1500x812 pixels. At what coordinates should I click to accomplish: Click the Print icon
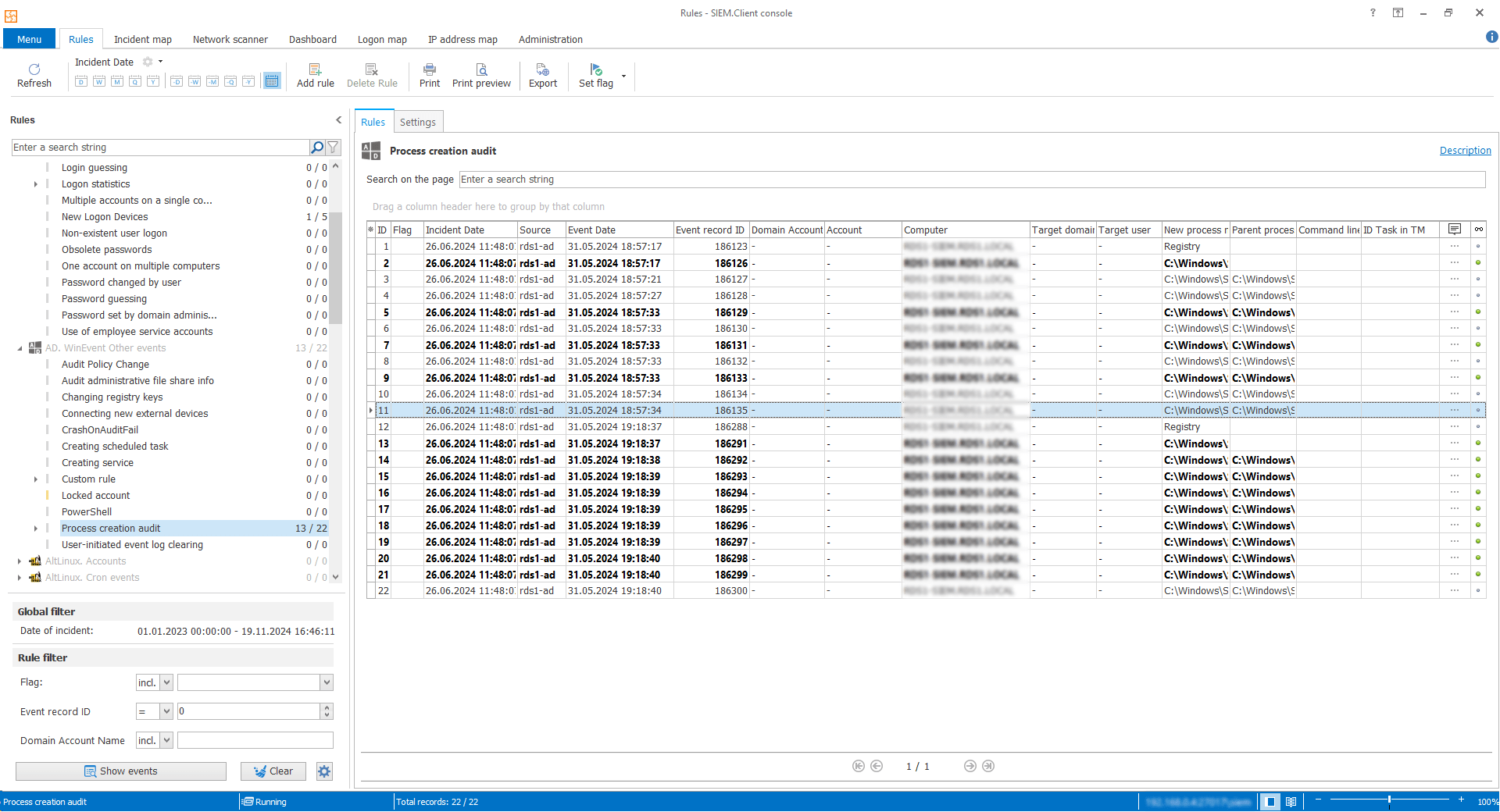[429, 75]
